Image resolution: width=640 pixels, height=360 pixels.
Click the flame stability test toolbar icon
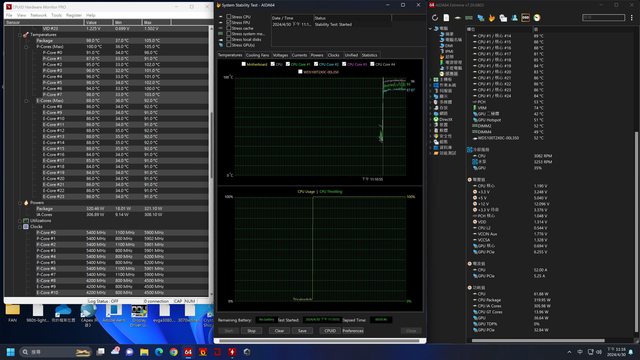coord(492,18)
